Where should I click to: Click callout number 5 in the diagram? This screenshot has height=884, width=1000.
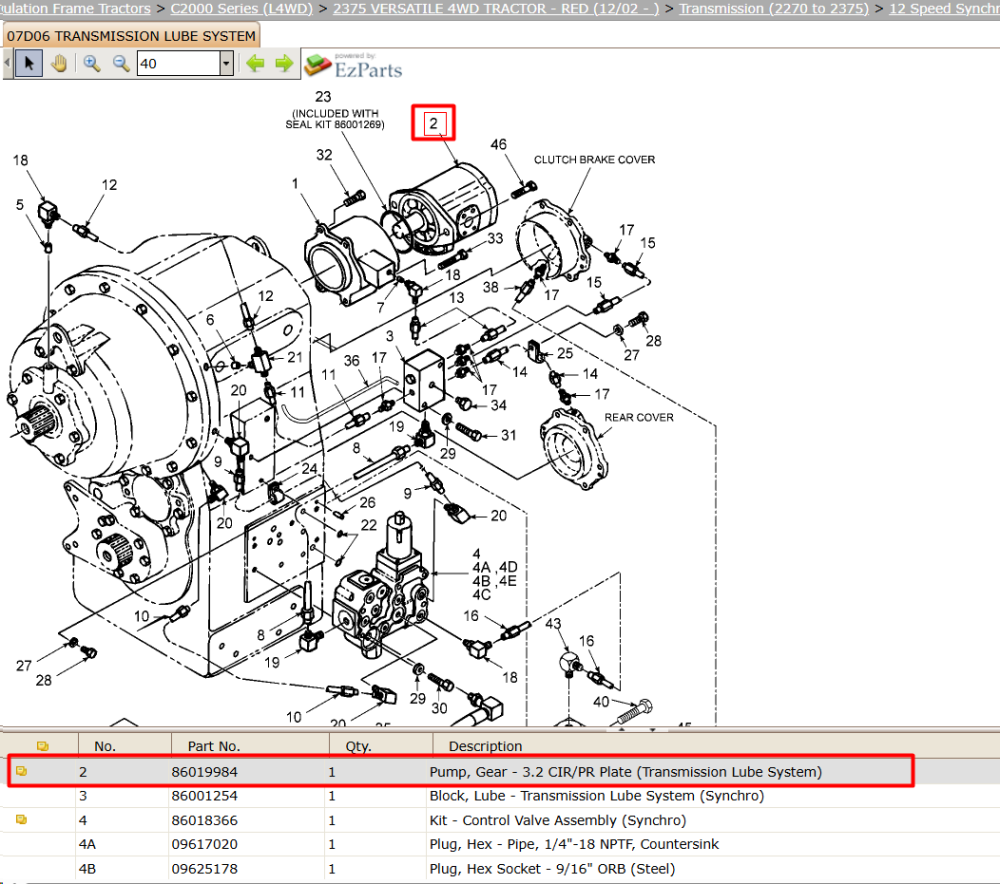click(x=20, y=205)
